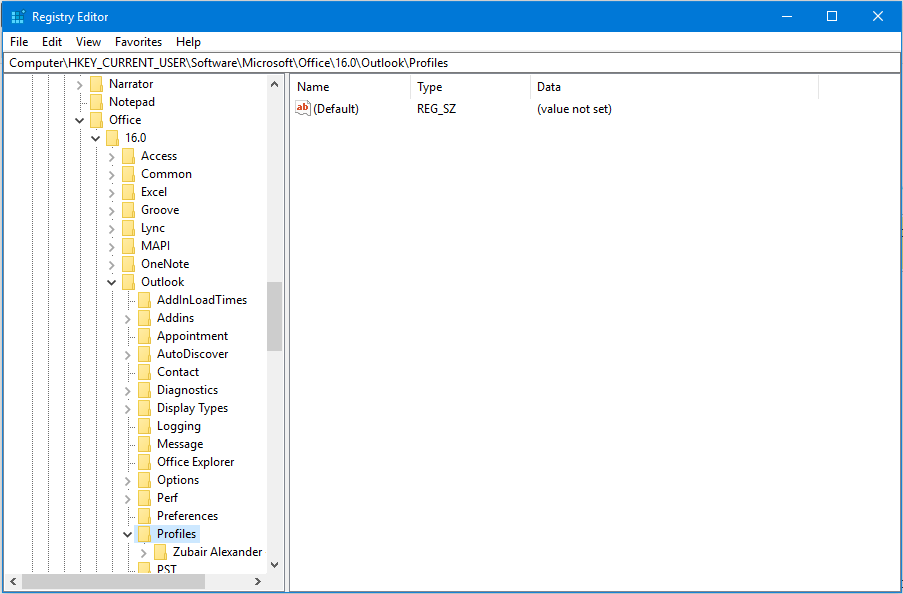Click the registry path address bar
903x594 pixels.
tap(451, 63)
